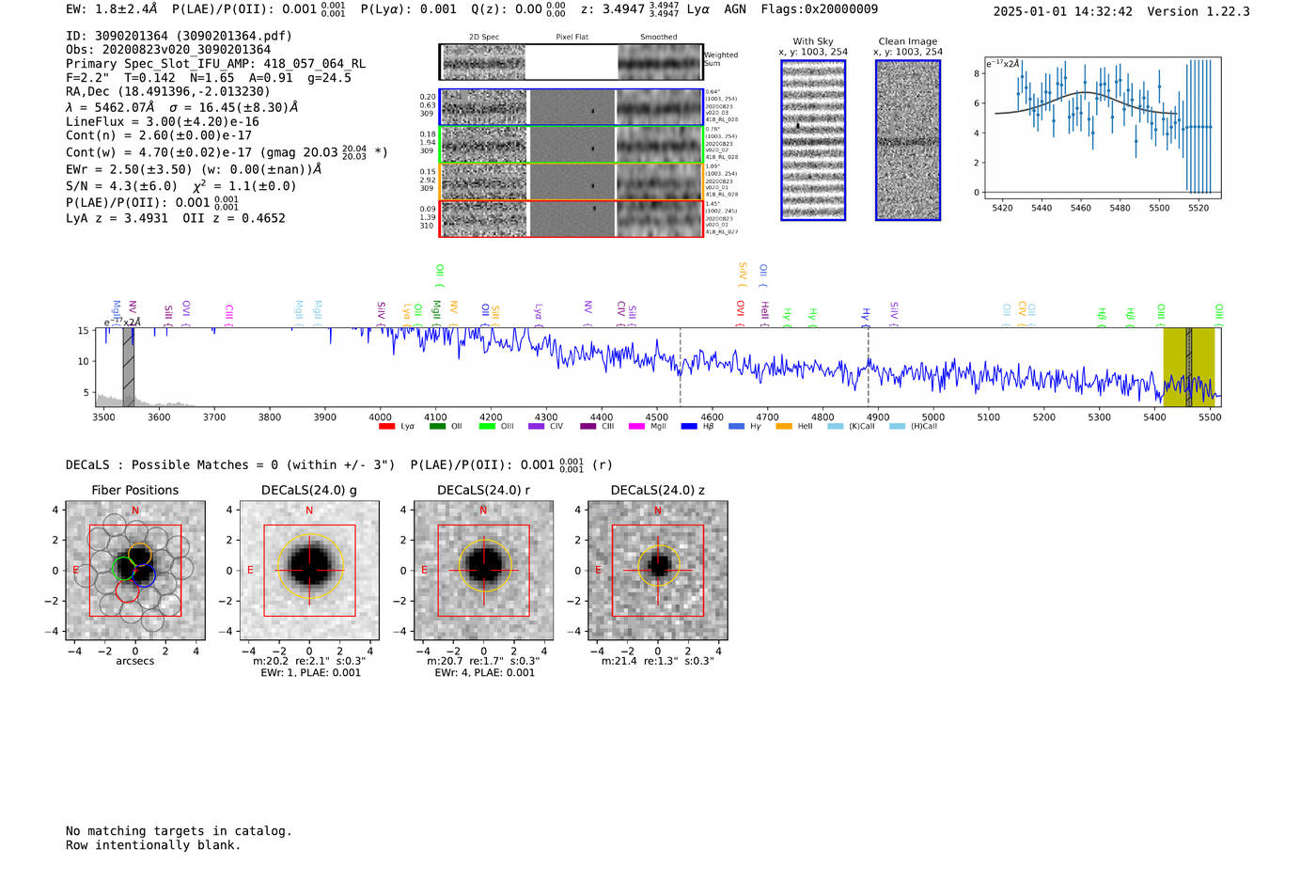The image size is (1316, 896).
Task: Open the DECaLS(24.0) z image
Action: 658,570
